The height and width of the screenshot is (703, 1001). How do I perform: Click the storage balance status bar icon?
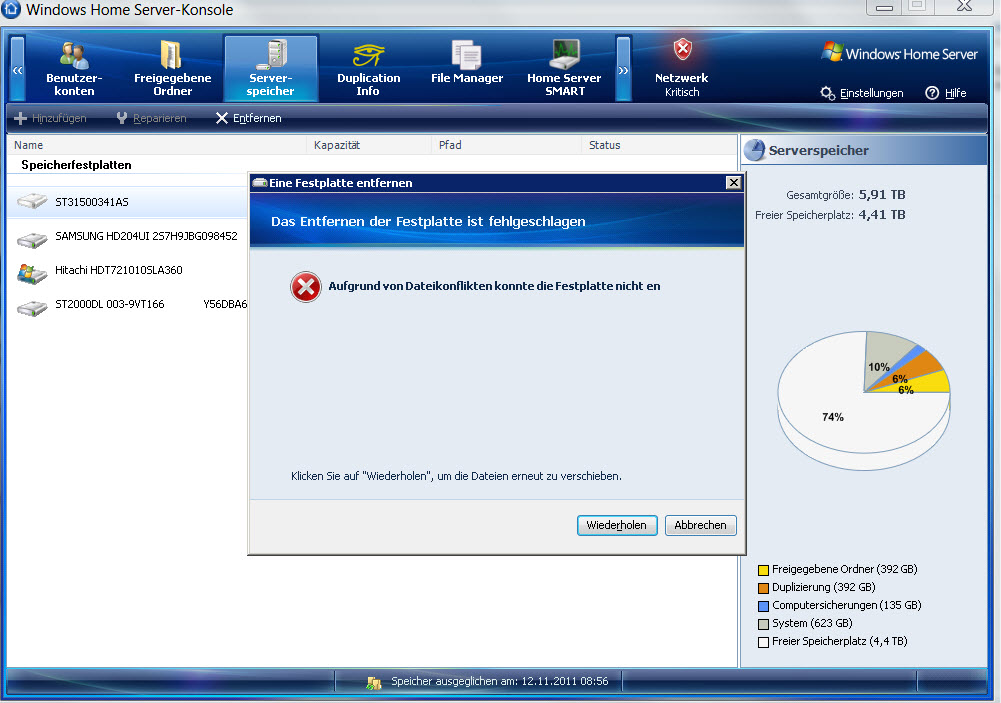click(x=373, y=683)
